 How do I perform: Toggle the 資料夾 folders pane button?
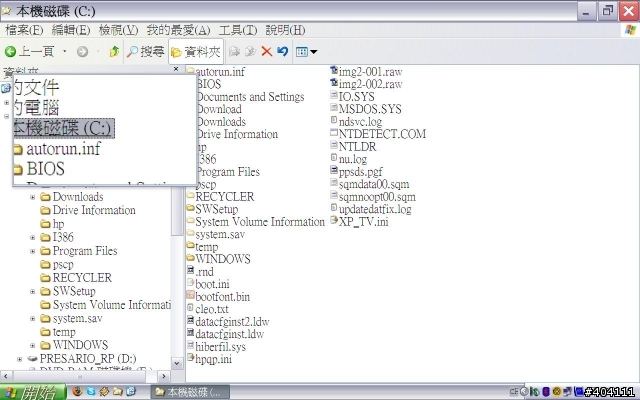tap(196, 52)
